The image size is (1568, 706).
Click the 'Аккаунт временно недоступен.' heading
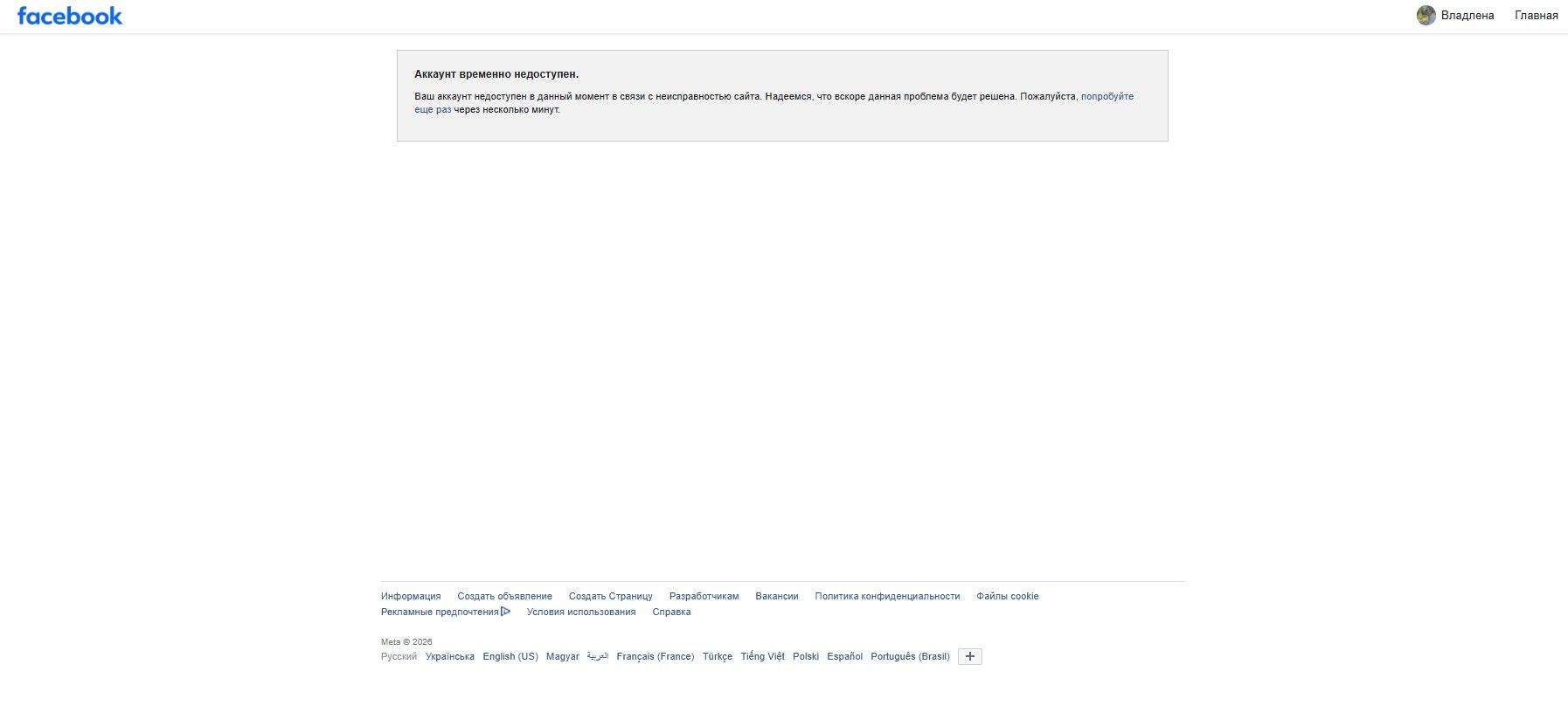[496, 74]
